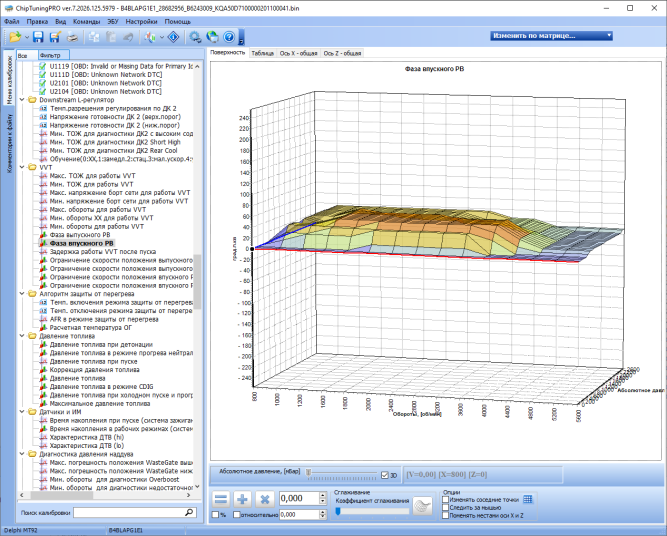Viewport: 667px width, 536px height.
Task: Select the 'Фильтр' tab in calibration panel
Action: [54, 55]
